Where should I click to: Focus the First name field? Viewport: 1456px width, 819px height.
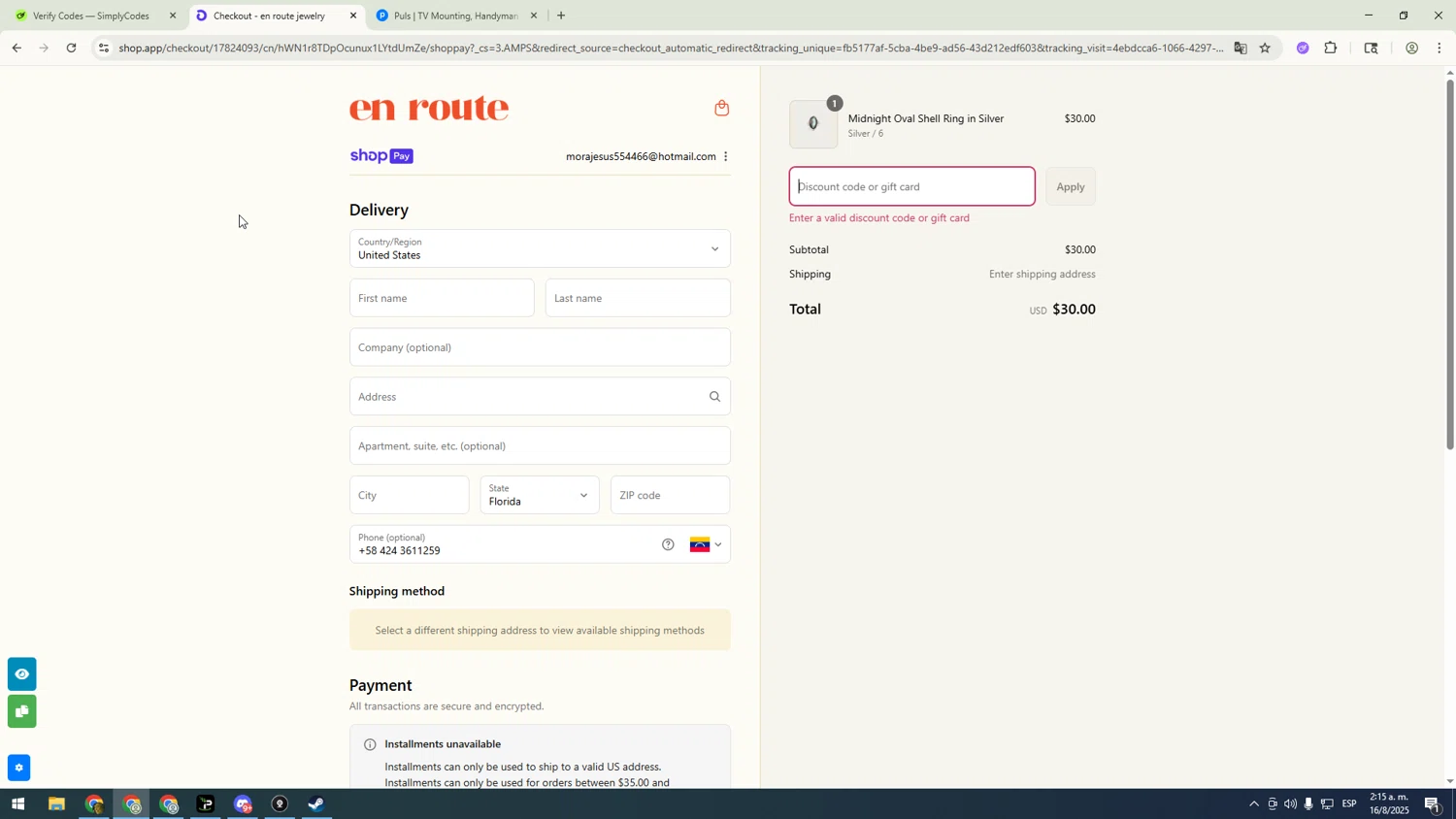click(442, 298)
